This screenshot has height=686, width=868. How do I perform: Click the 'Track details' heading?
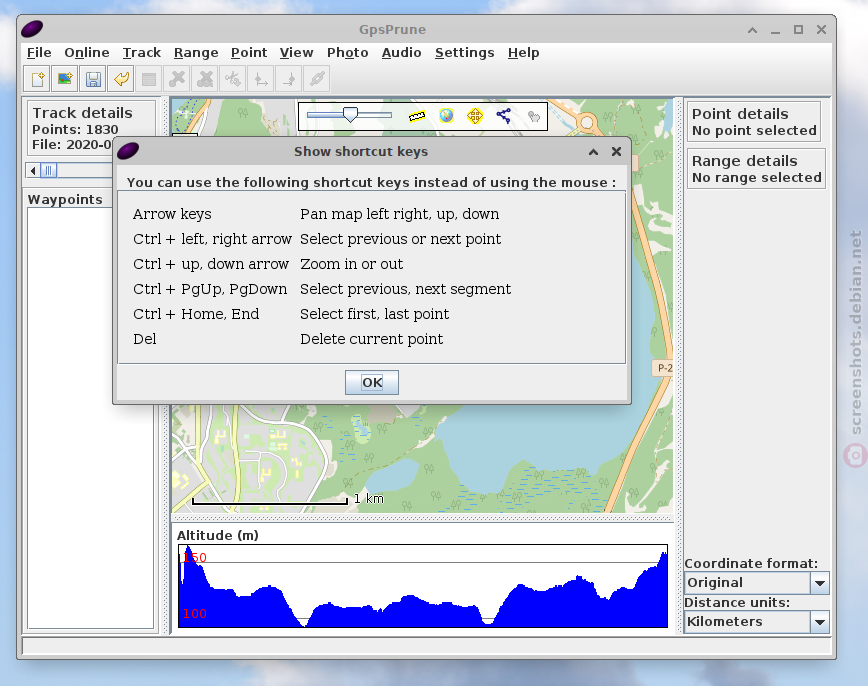tap(82, 113)
